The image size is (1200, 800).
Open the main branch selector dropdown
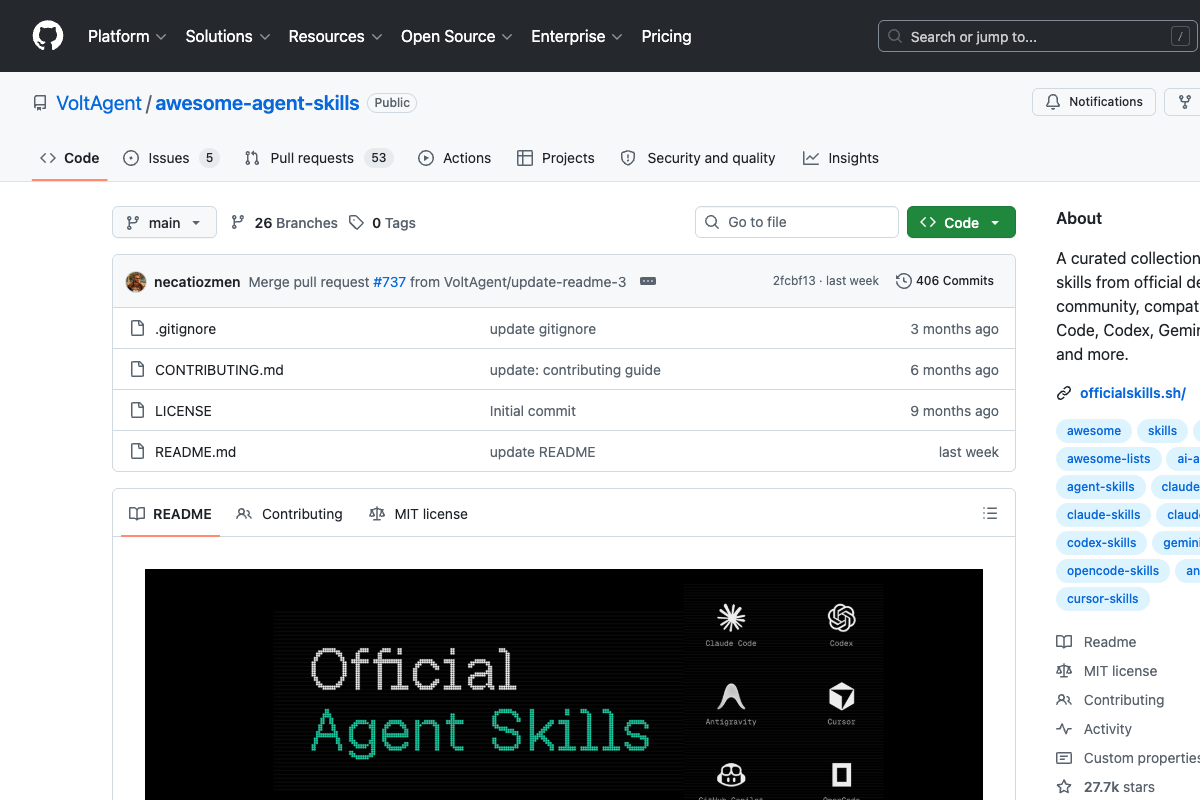164,222
